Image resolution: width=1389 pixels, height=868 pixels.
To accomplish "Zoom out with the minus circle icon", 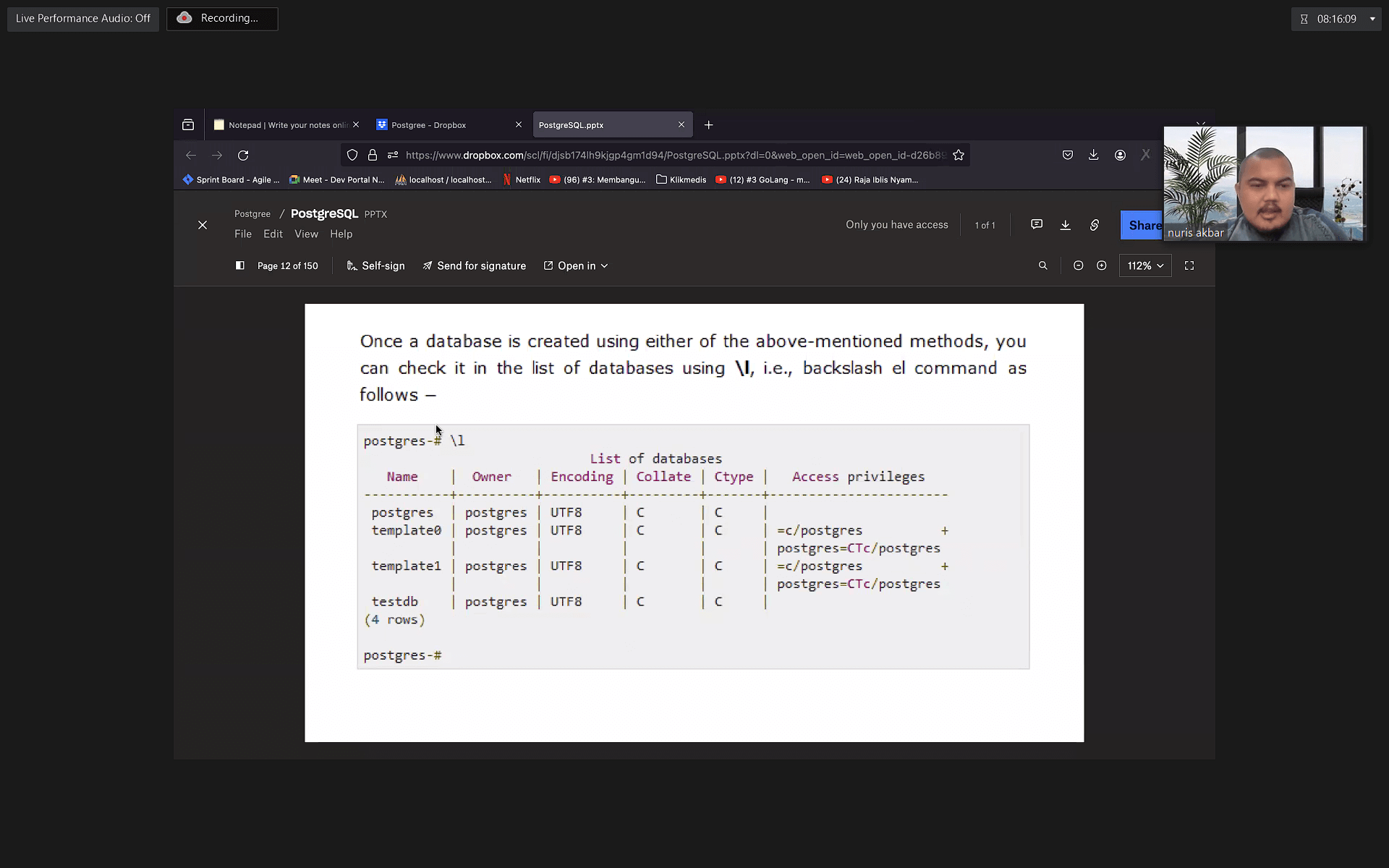I will [x=1078, y=265].
